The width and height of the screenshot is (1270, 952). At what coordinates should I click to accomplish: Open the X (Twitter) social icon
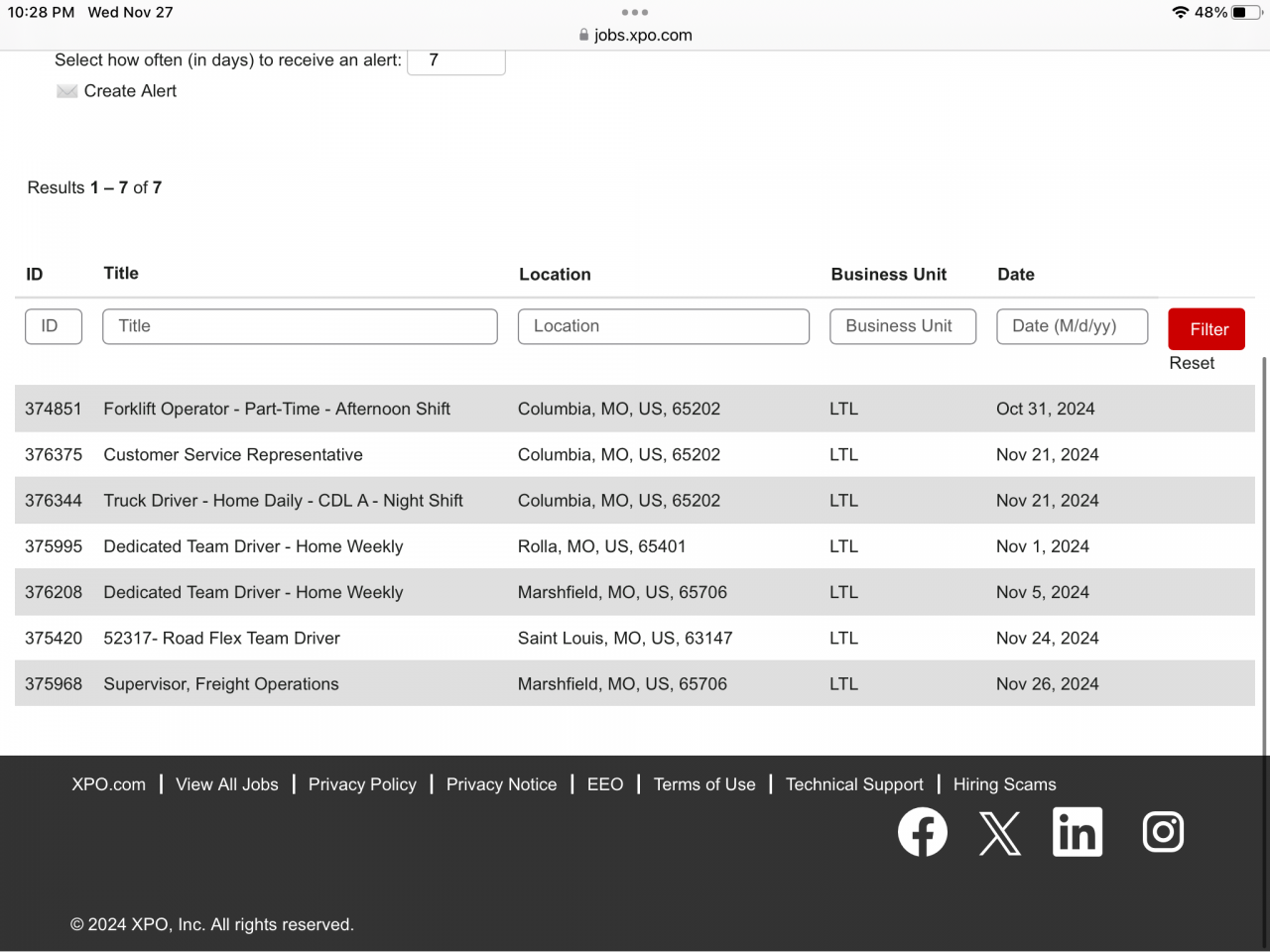point(999,832)
